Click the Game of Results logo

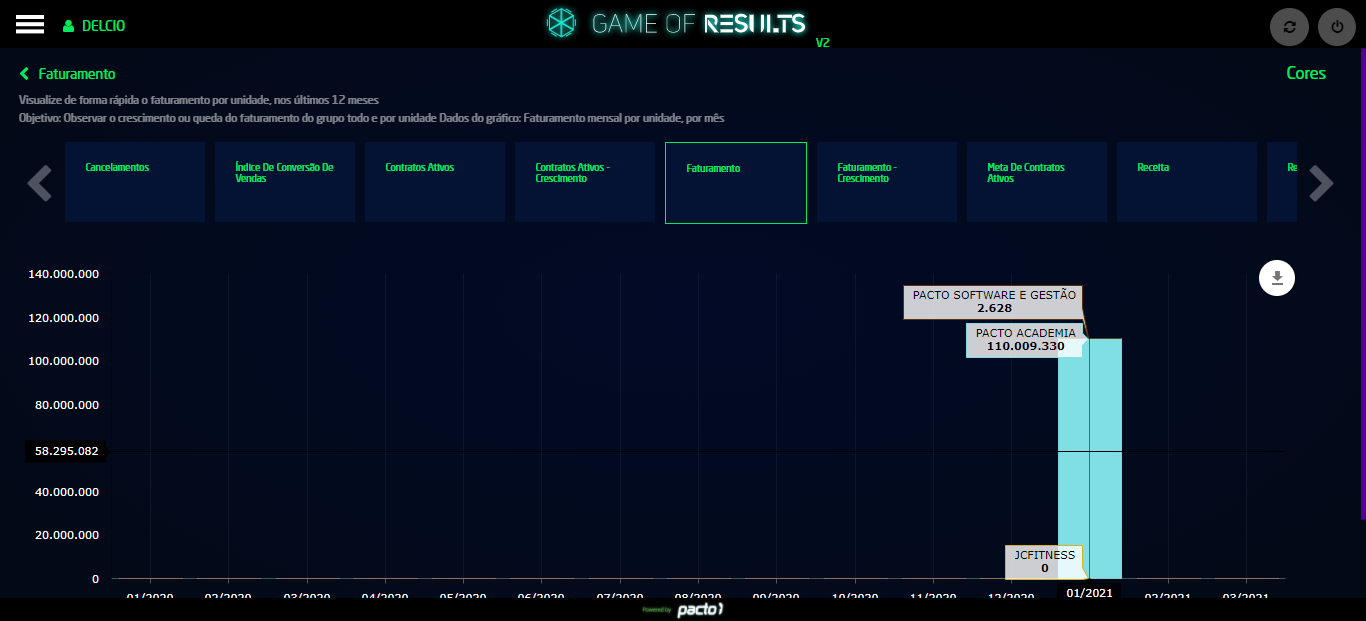pyautogui.click(x=690, y=24)
